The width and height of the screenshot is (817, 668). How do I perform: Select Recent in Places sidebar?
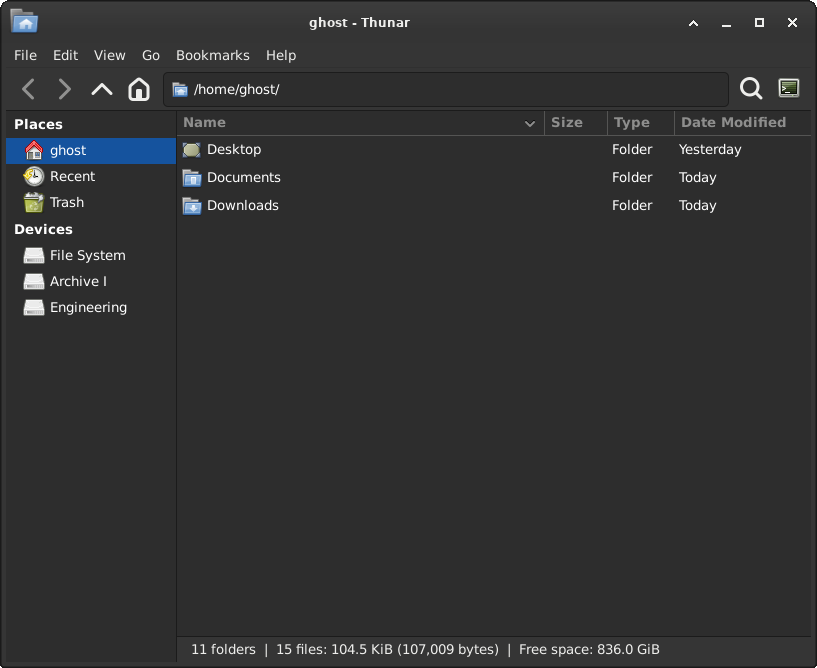[x=91, y=177]
